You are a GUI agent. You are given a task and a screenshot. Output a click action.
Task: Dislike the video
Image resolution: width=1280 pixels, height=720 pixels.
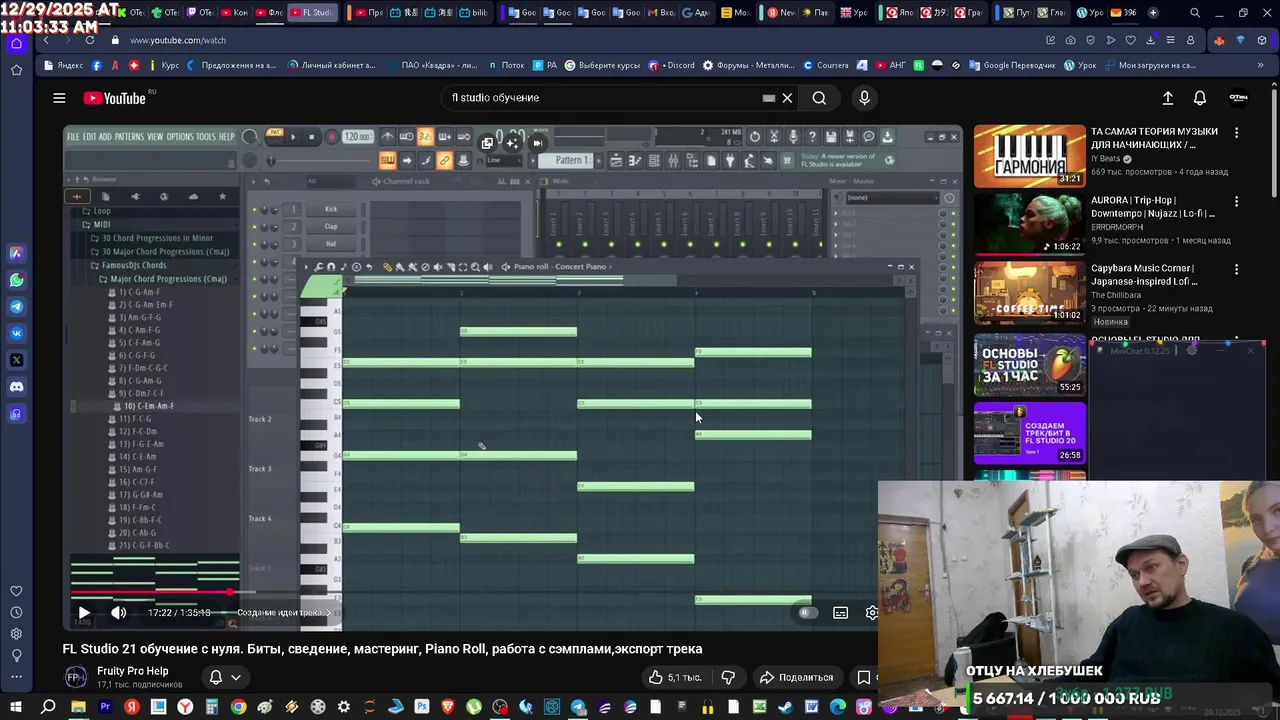[x=728, y=677]
